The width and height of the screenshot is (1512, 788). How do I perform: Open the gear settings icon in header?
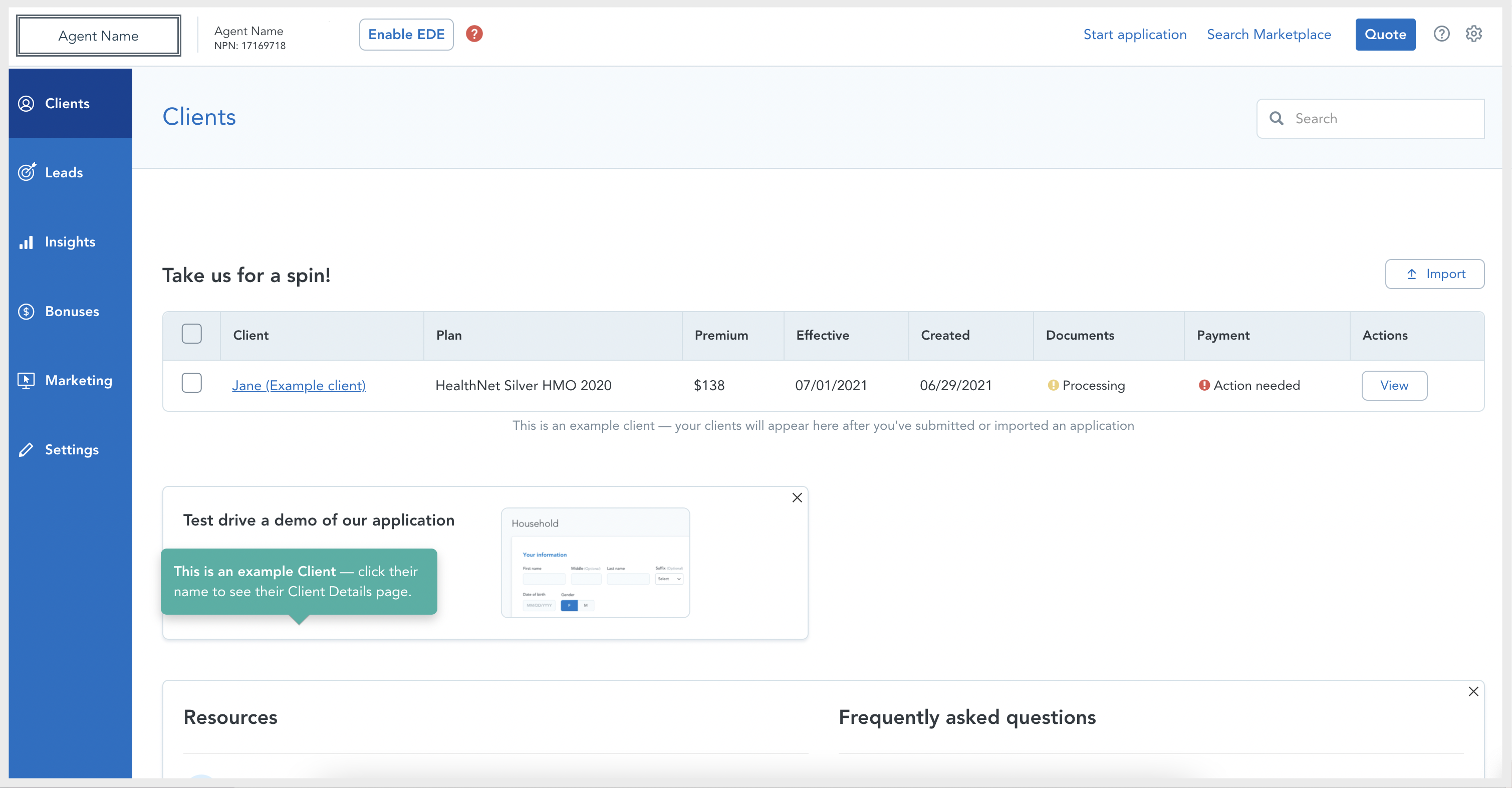coord(1473,34)
